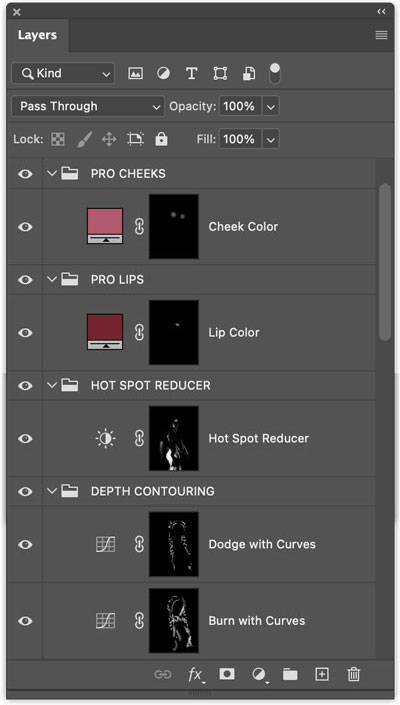Select the Hot Spot Reducer layer mask thumbnail
This screenshot has height=705, width=400.
coord(174,438)
